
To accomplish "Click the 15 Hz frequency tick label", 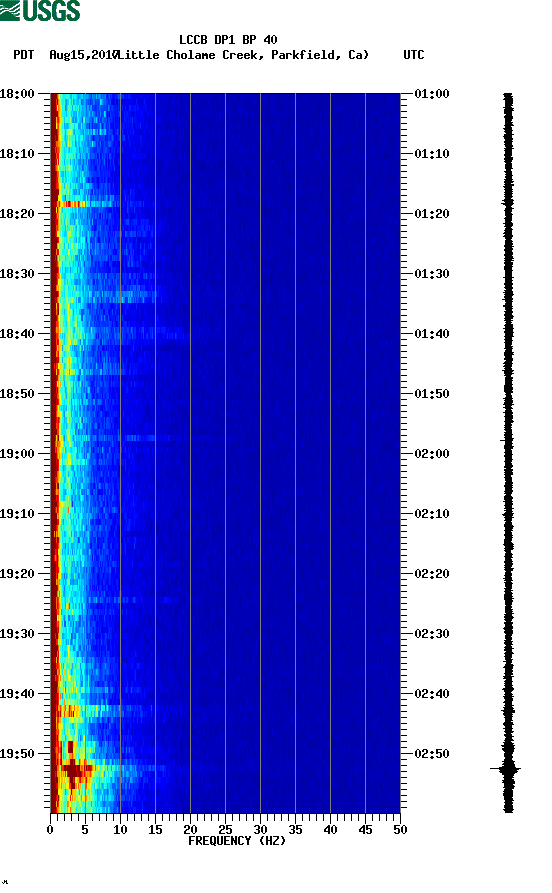I will tap(155, 830).
